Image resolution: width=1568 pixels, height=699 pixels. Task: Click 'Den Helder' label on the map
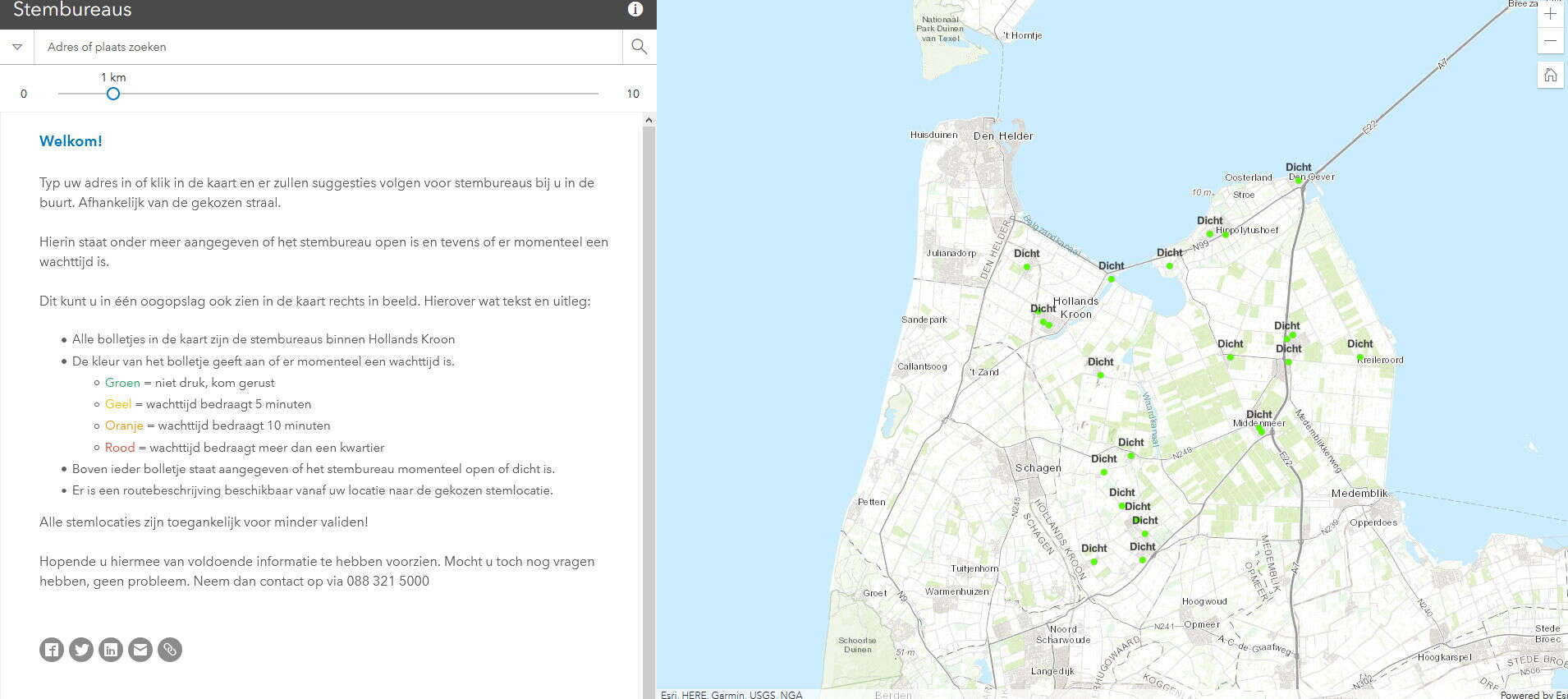tap(1003, 136)
